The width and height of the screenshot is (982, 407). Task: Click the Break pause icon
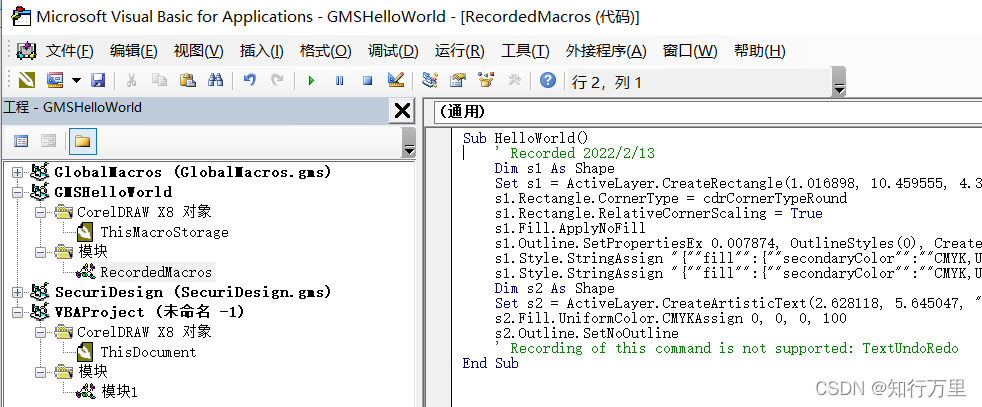[x=339, y=80]
